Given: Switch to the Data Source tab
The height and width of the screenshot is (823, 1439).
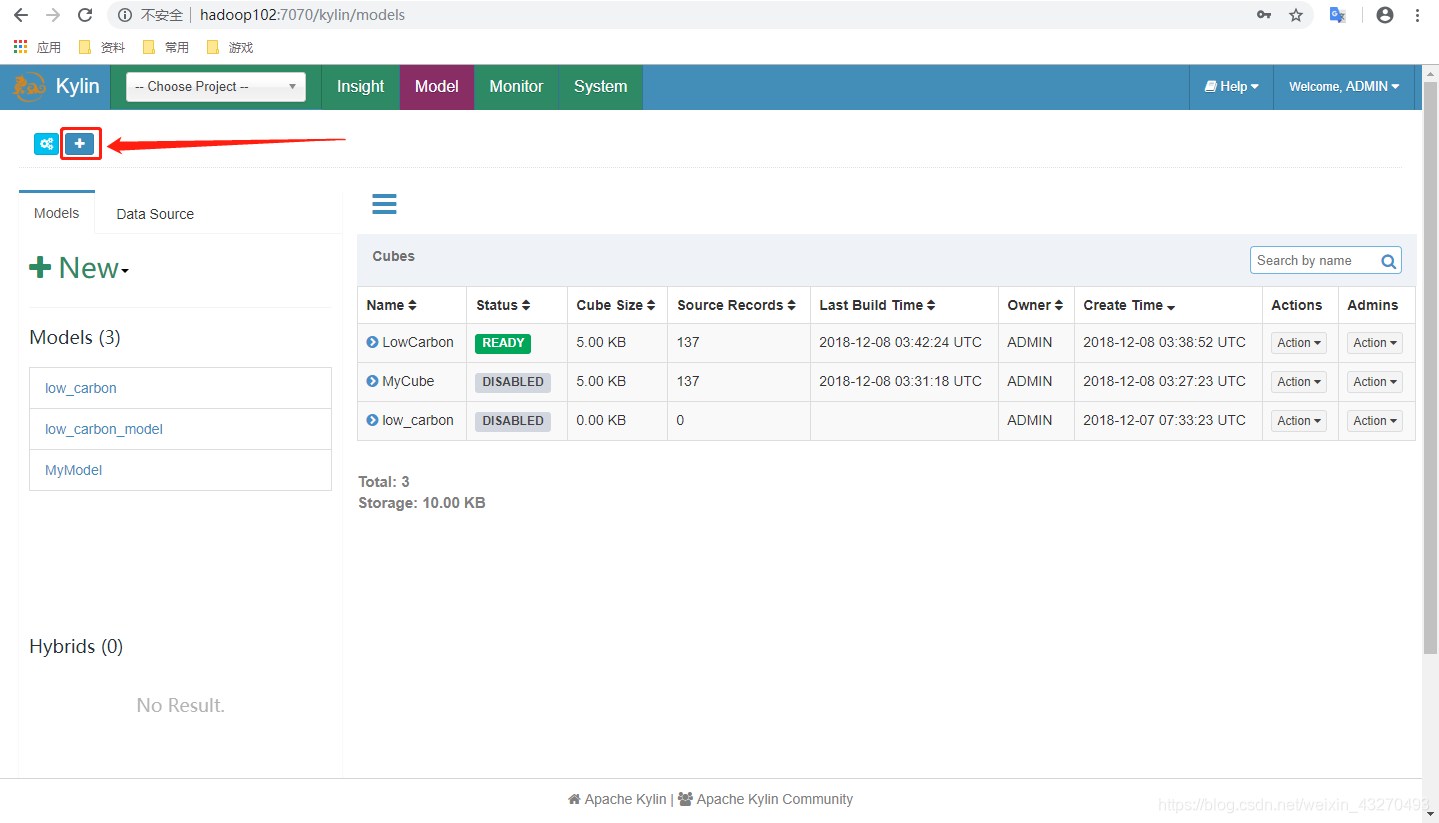Looking at the screenshot, I should coord(155,214).
